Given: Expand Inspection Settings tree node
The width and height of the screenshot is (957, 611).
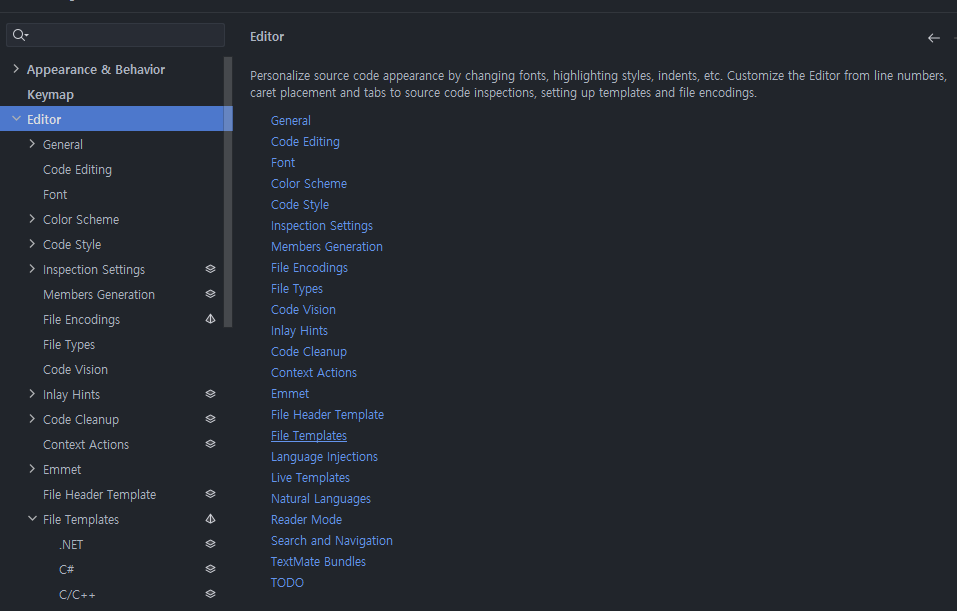Looking at the screenshot, I should pos(32,269).
